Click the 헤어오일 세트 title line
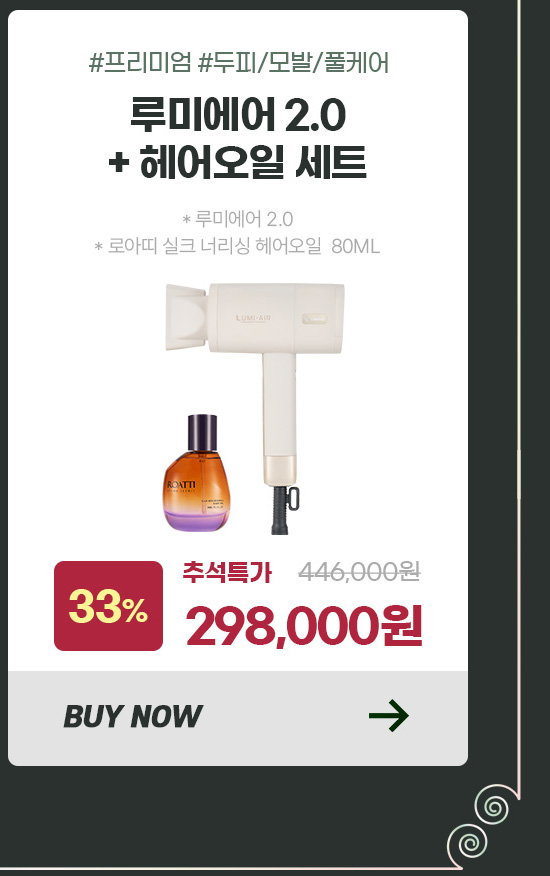550x876 pixels. [x=238, y=162]
